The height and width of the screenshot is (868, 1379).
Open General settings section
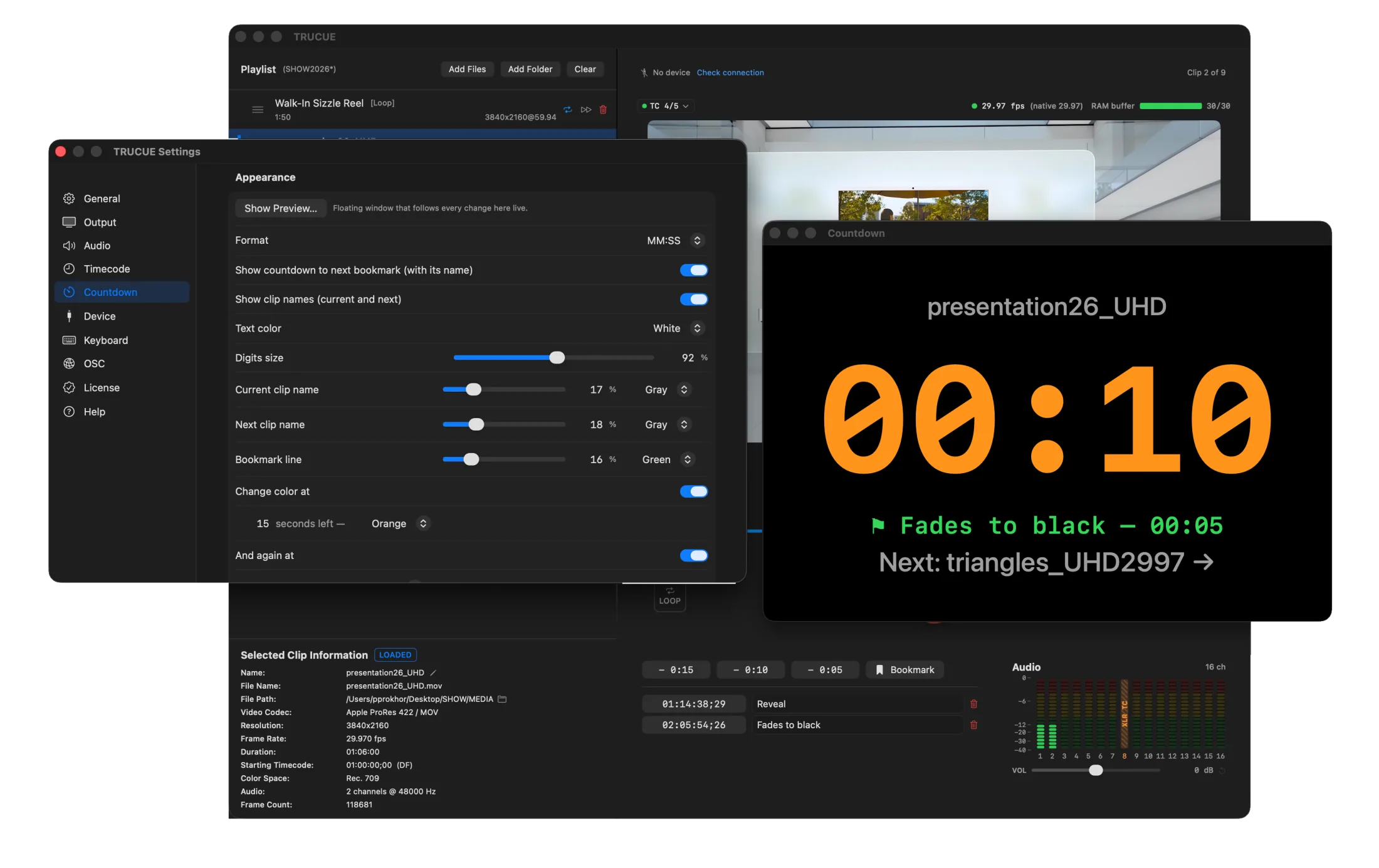(x=122, y=199)
